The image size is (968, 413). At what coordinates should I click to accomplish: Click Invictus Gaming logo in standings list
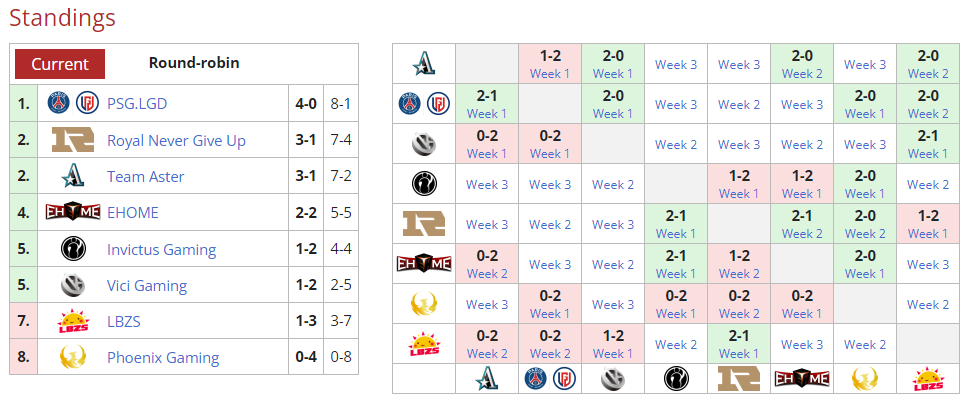(x=73, y=249)
